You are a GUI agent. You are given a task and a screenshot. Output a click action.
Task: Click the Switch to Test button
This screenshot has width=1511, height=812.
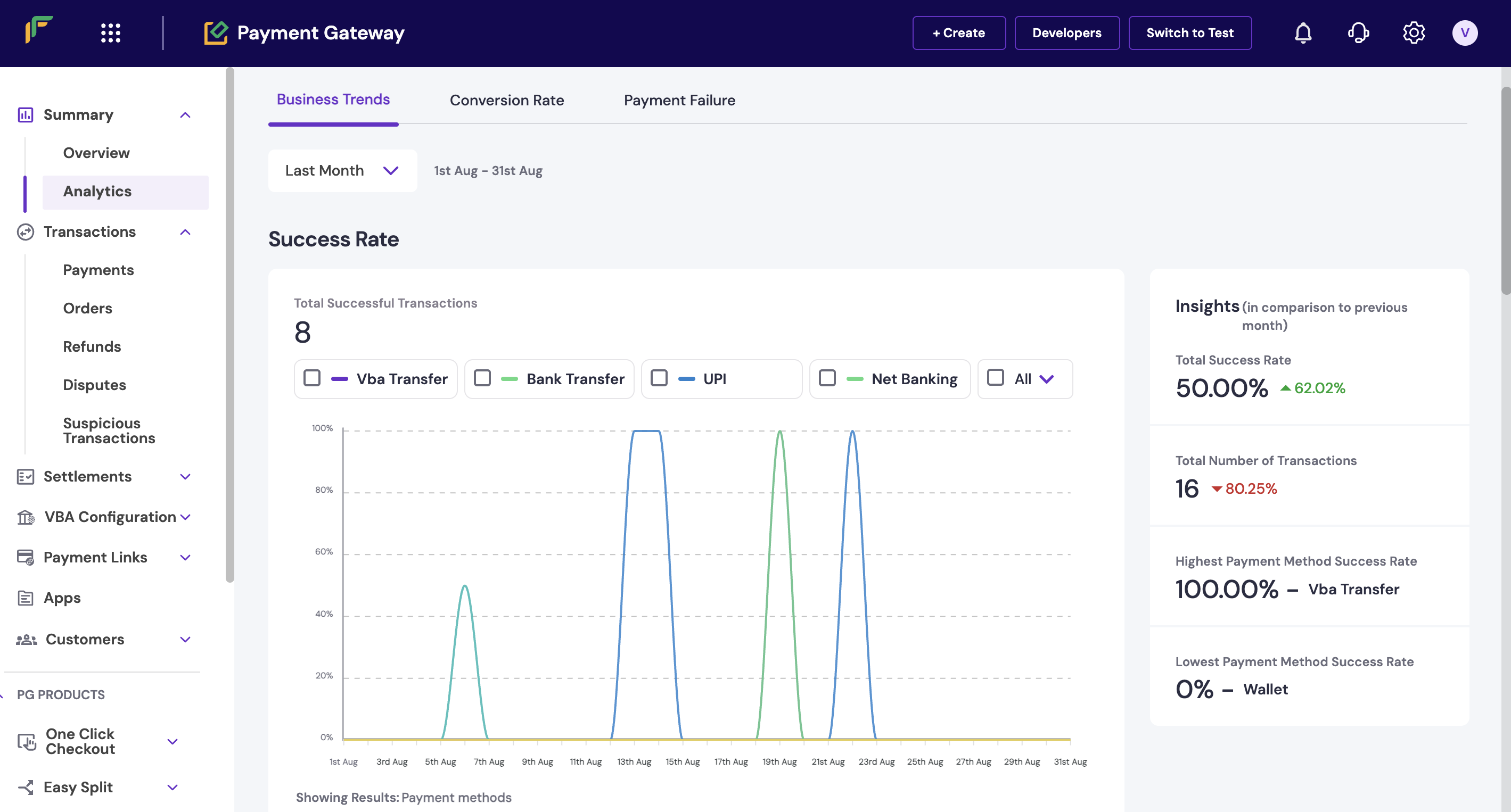pyautogui.click(x=1189, y=33)
